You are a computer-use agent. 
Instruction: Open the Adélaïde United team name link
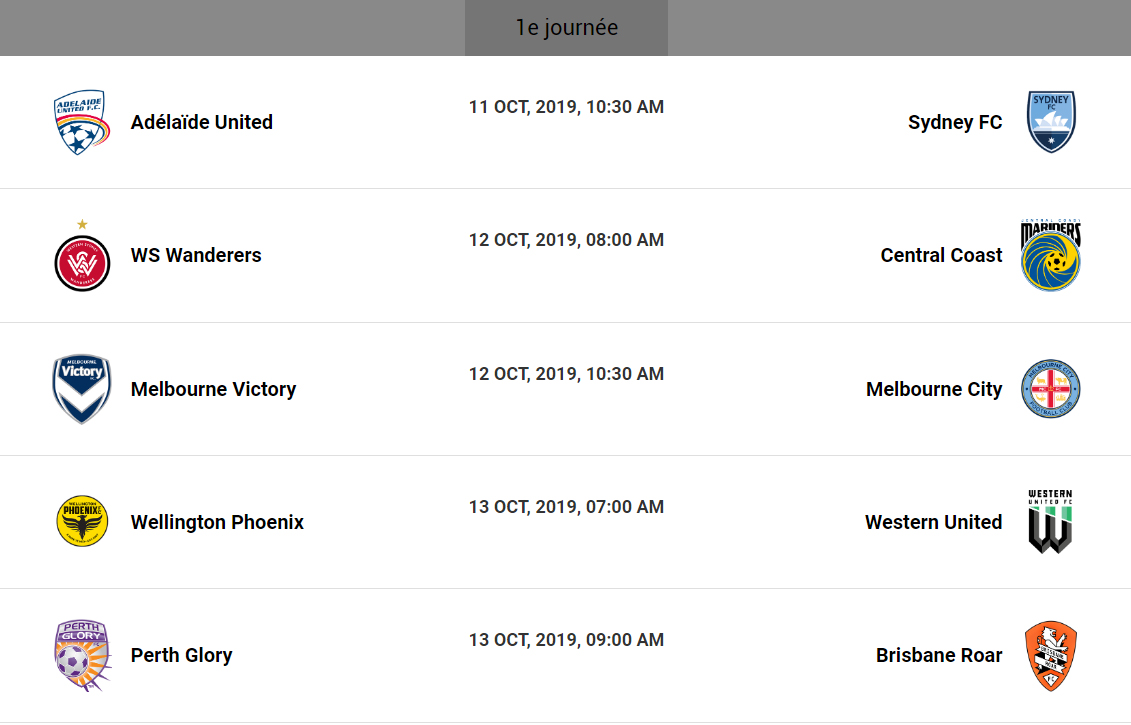pos(202,122)
